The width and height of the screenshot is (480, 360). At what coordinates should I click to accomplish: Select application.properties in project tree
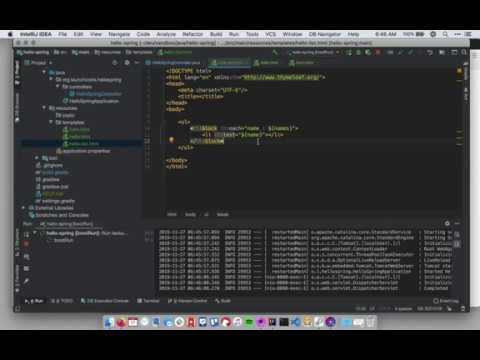click(83, 151)
